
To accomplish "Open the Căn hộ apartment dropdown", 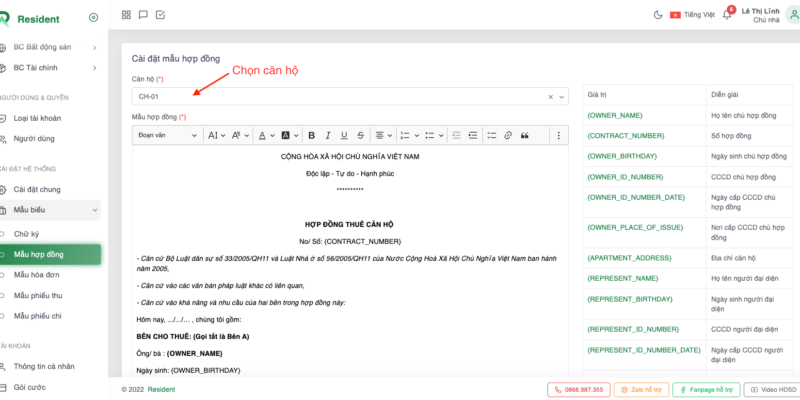I will click(340, 97).
